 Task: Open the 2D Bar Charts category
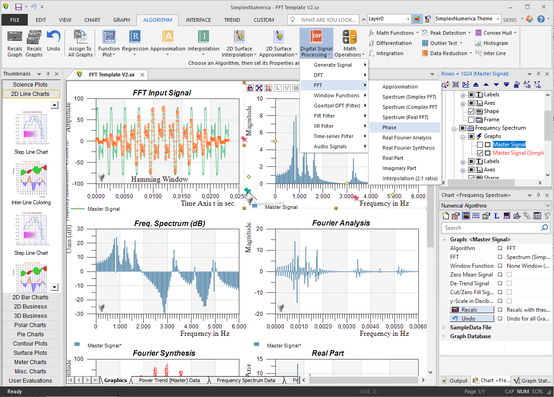30,297
